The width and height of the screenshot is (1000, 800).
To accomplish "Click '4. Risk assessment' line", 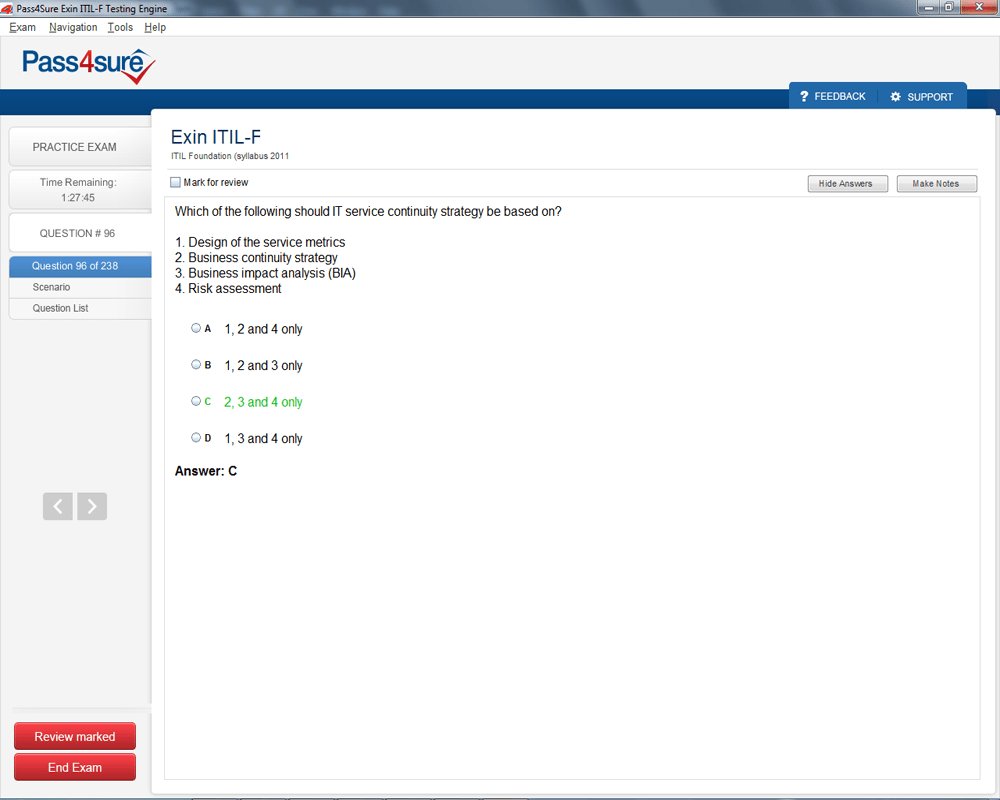I will point(228,288).
